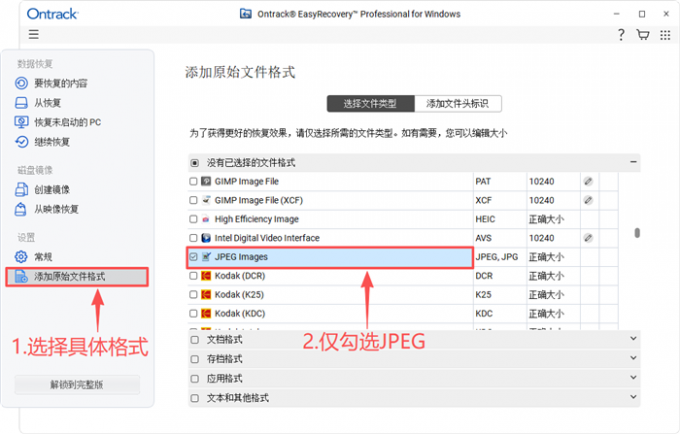
Task: Click the 要恢复的内容 sidebar icon
Action: coord(21,83)
